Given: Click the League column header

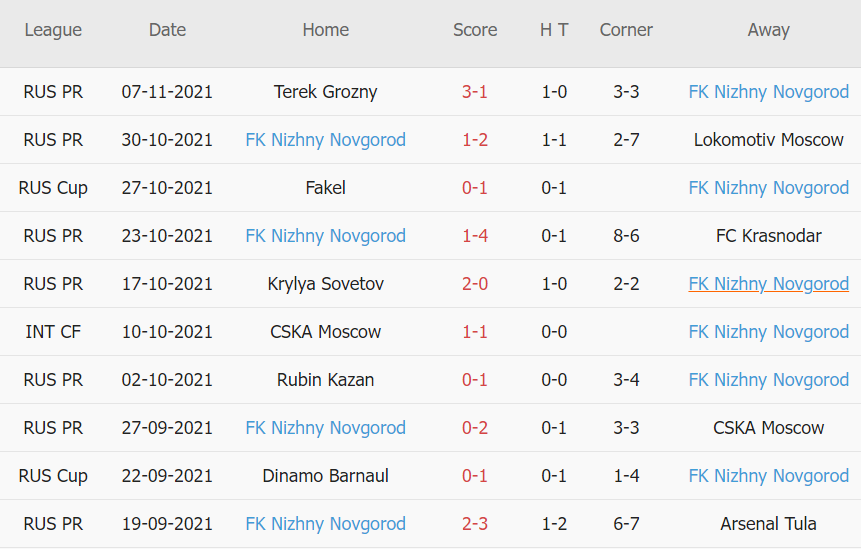Looking at the screenshot, I should tap(53, 30).
